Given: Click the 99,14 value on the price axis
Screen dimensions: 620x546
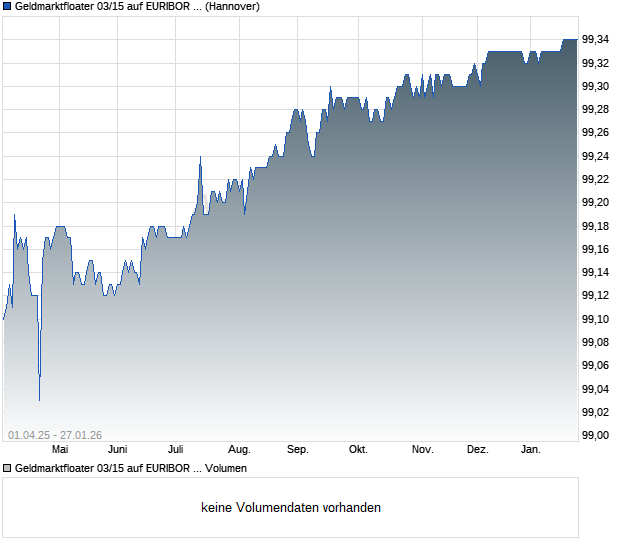Looking at the screenshot, I should pos(595,272).
